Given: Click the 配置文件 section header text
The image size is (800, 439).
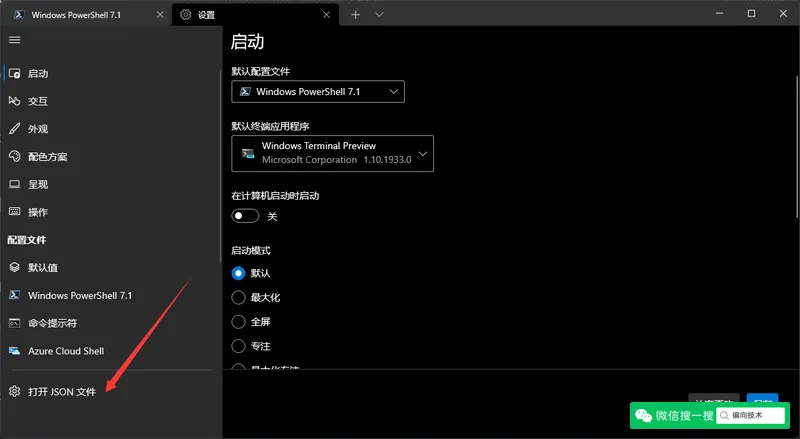Looking at the screenshot, I should click(27, 240).
